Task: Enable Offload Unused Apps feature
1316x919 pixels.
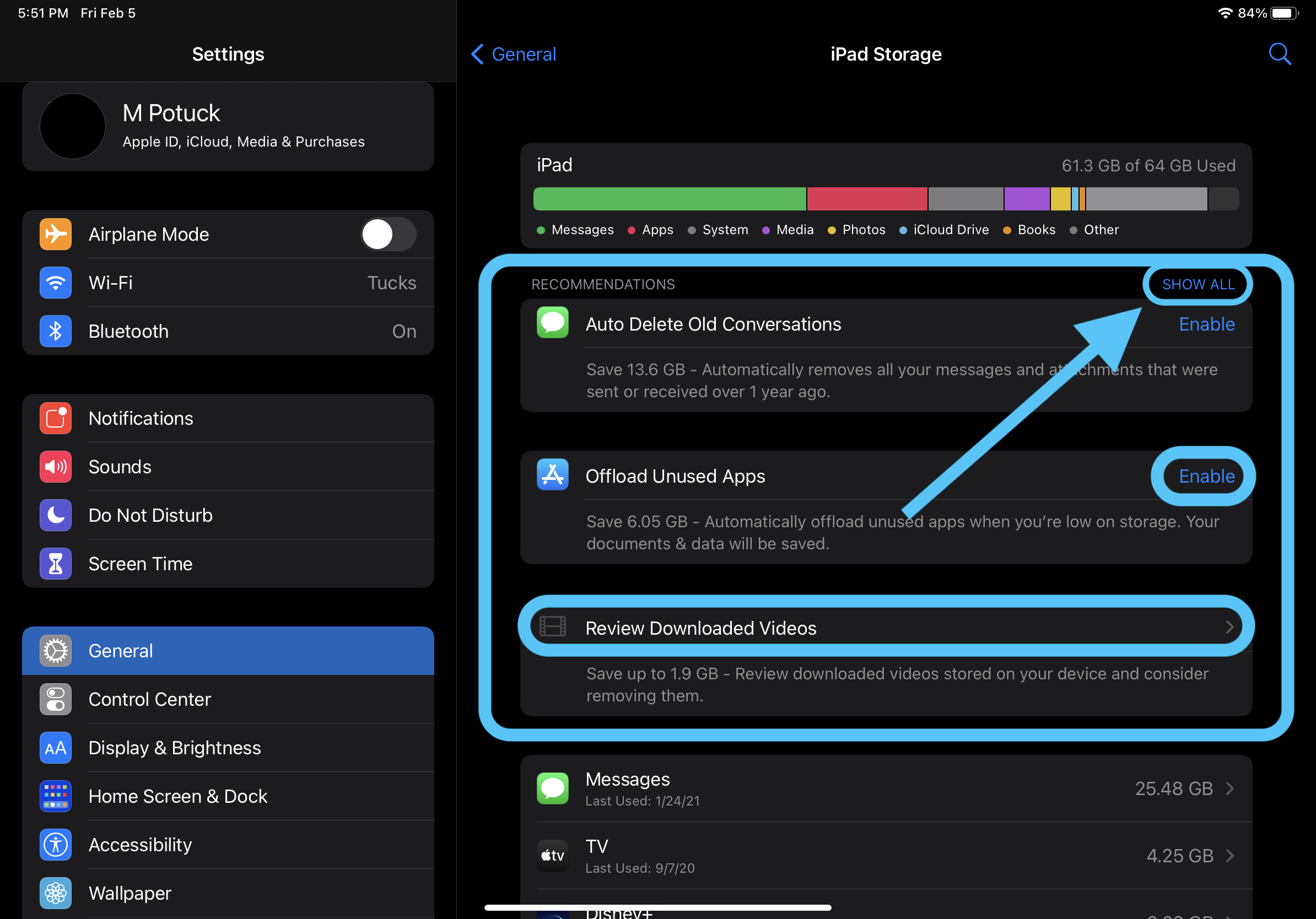Action: 1205,476
